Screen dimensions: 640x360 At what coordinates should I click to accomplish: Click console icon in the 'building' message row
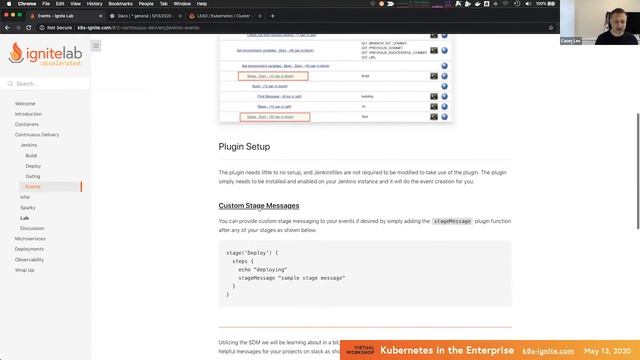(x=434, y=96)
